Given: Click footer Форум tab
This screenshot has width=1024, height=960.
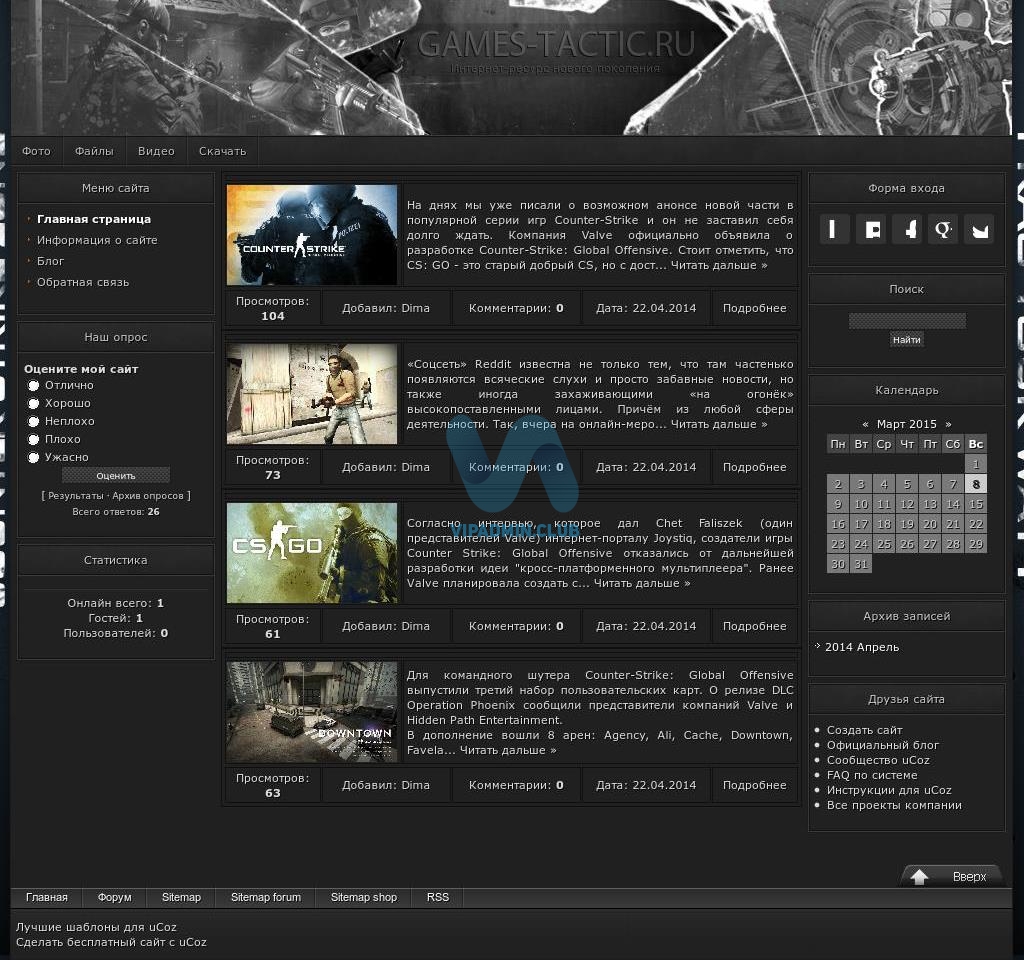Looking at the screenshot, I should click(115, 897).
